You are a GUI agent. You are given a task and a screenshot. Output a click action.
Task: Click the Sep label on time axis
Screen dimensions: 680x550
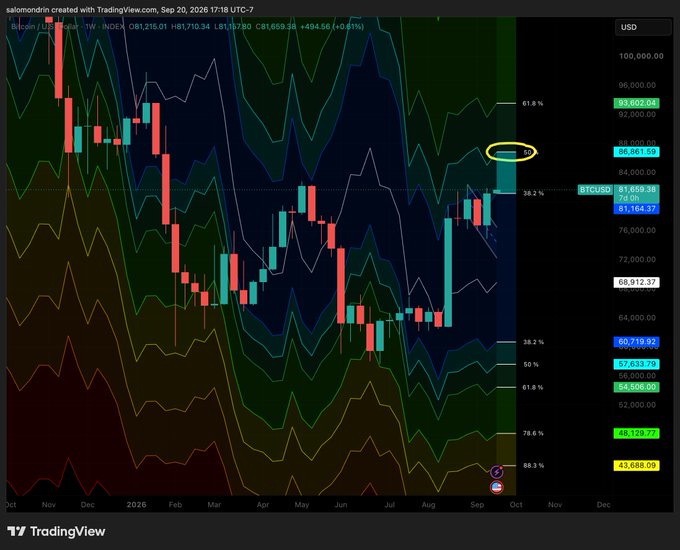coord(477,504)
